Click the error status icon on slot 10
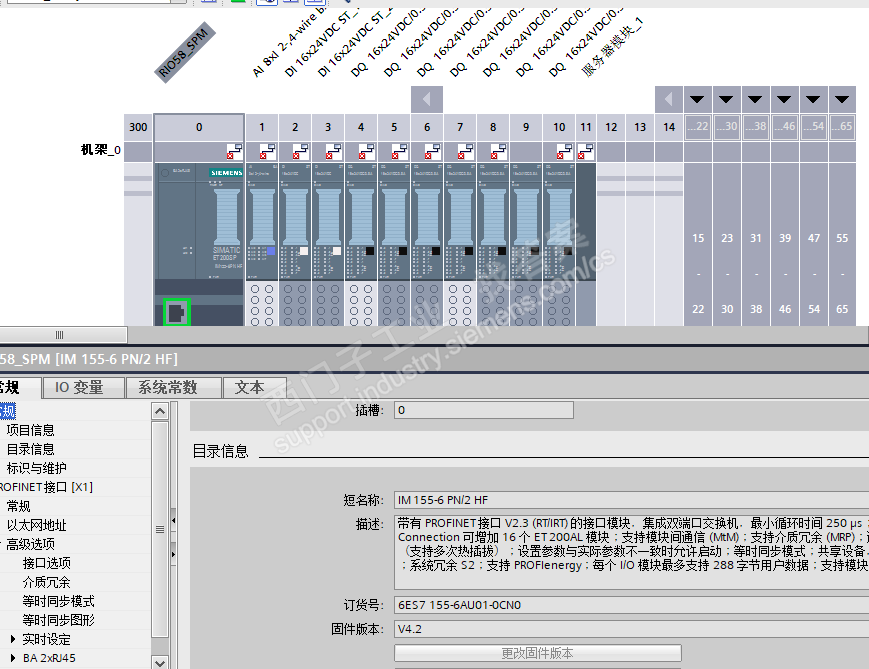 coord(565,151)
